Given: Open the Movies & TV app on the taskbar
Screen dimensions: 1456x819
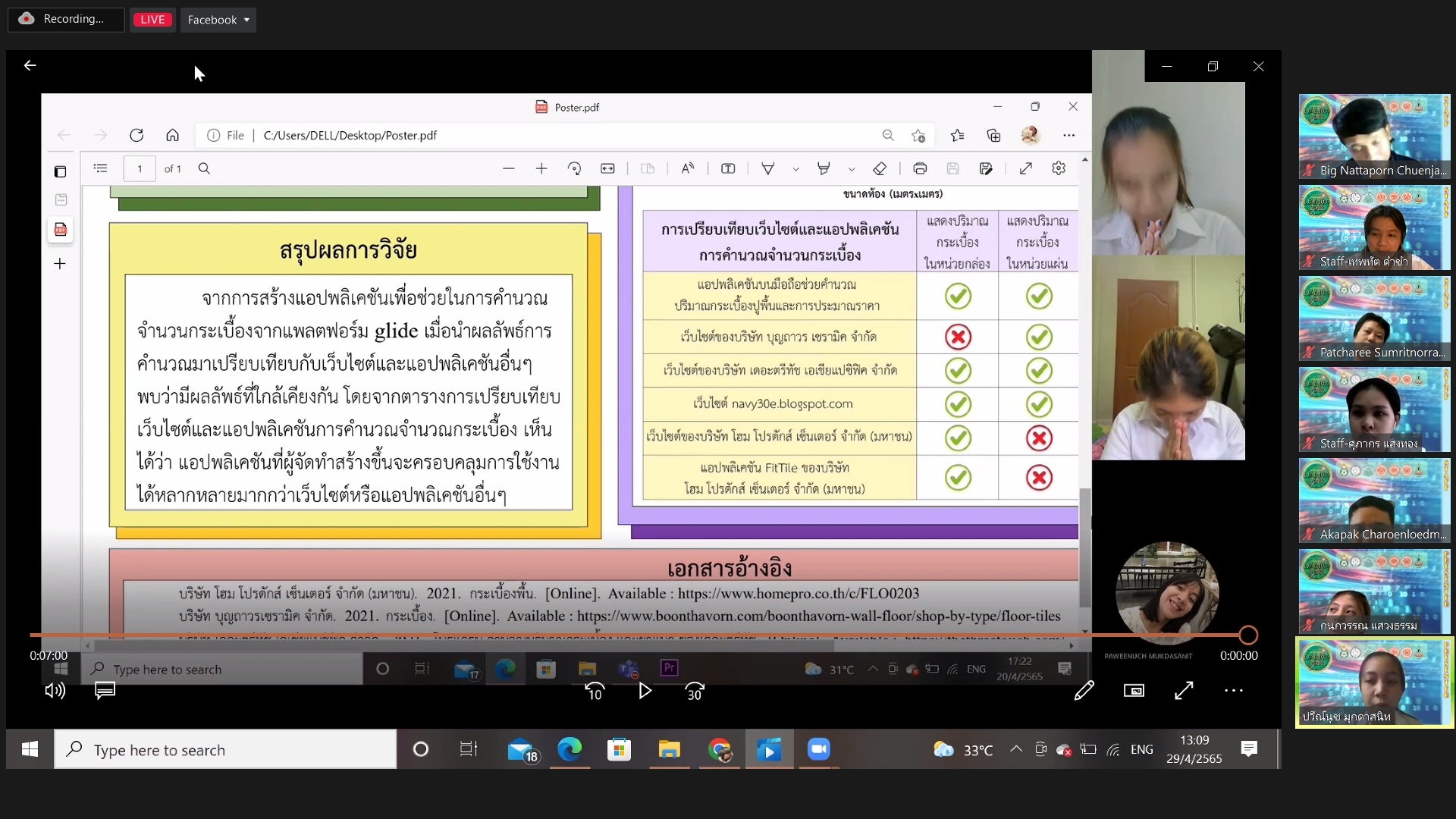Looking at the screenshot, I should coord(770,749).
